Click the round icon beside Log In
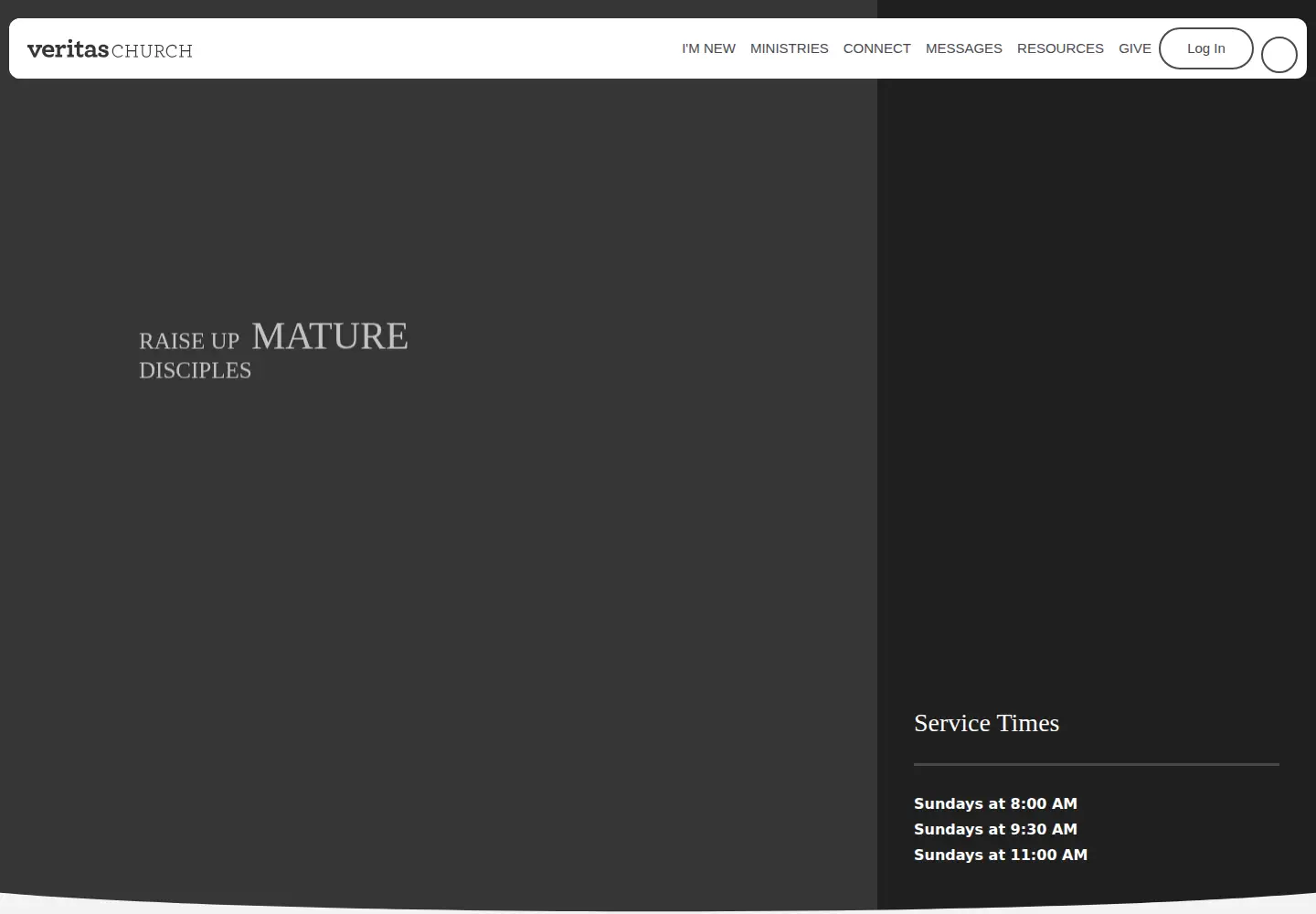The image size is (1316, 914). pyautogui.click(x=1279, y=55)
